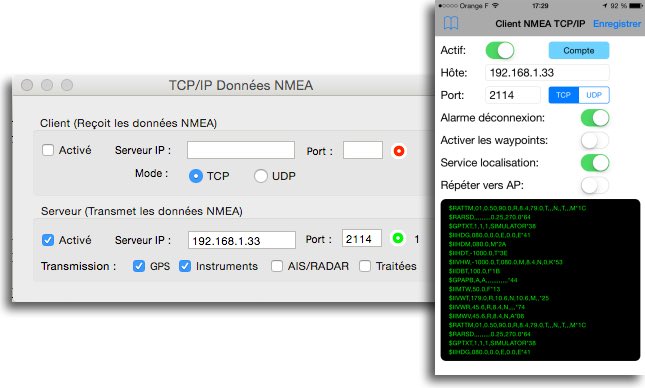This screenshot has height=388, width=645.
Task: Toggle the Actif switch off
Action: click(500, 51)
